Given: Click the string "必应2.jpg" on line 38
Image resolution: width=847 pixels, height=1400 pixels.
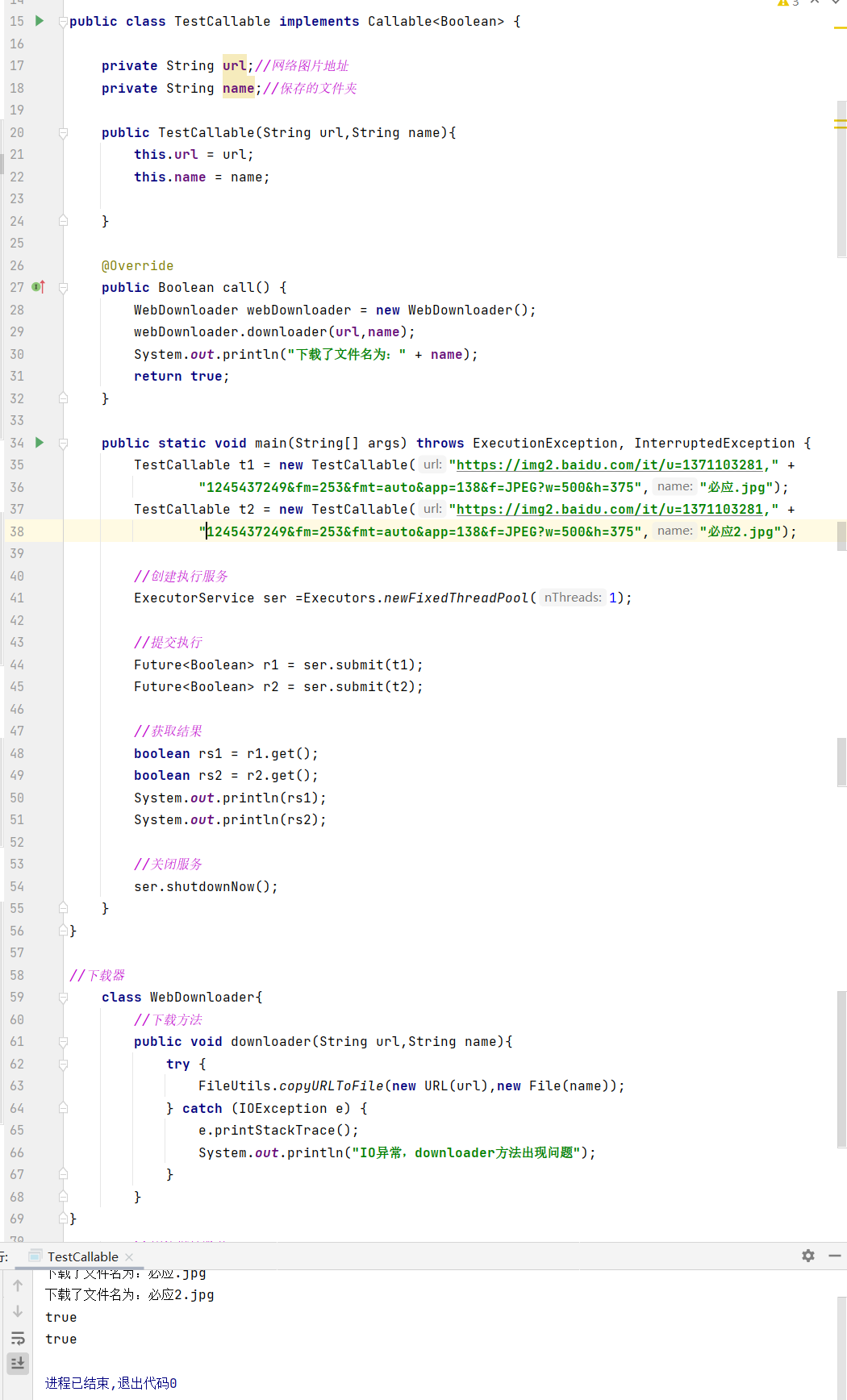Looking at the screenshot, I should pos(740,531).
